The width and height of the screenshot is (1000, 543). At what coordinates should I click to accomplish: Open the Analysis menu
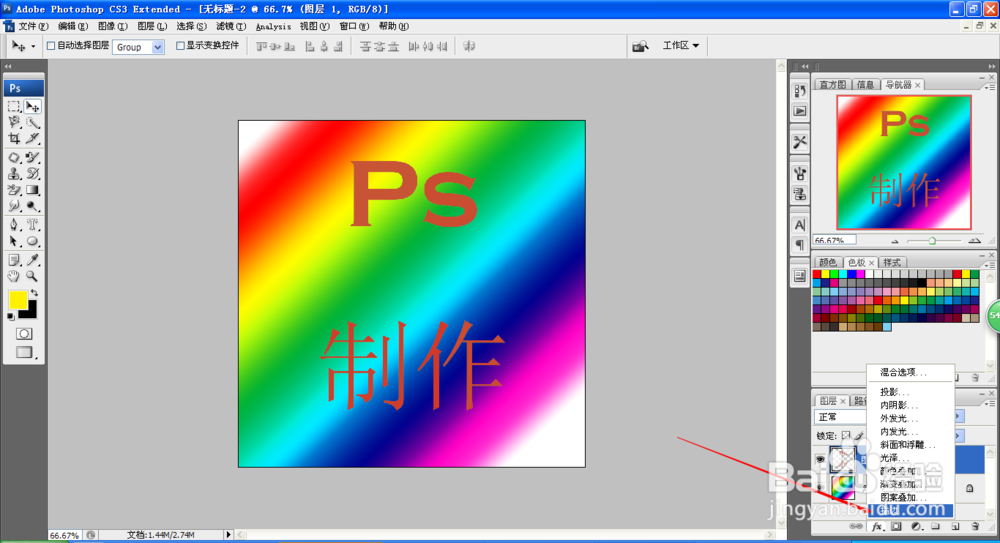coord(273,26)
